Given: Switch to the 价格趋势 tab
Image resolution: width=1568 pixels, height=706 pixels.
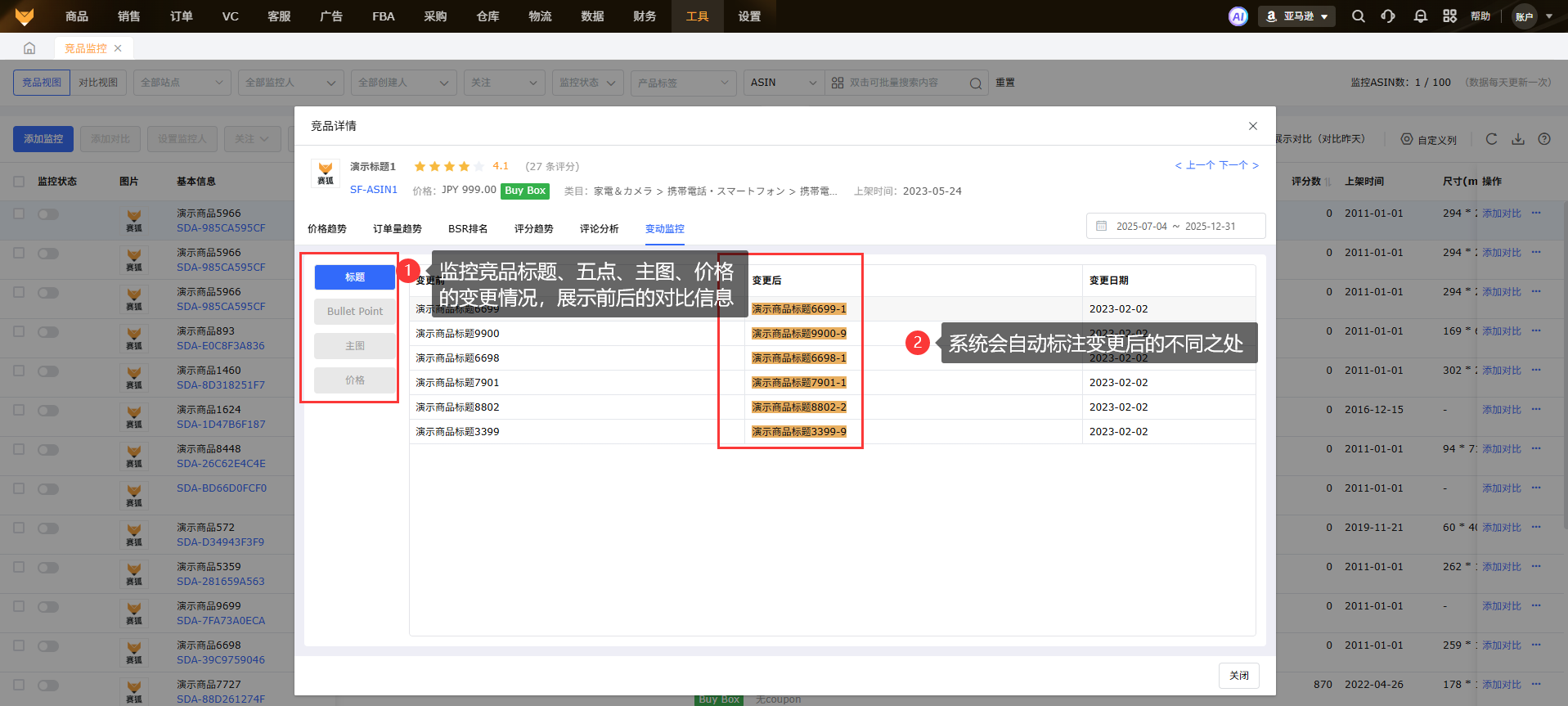Looking at the screenshot, I should point(327,229).
